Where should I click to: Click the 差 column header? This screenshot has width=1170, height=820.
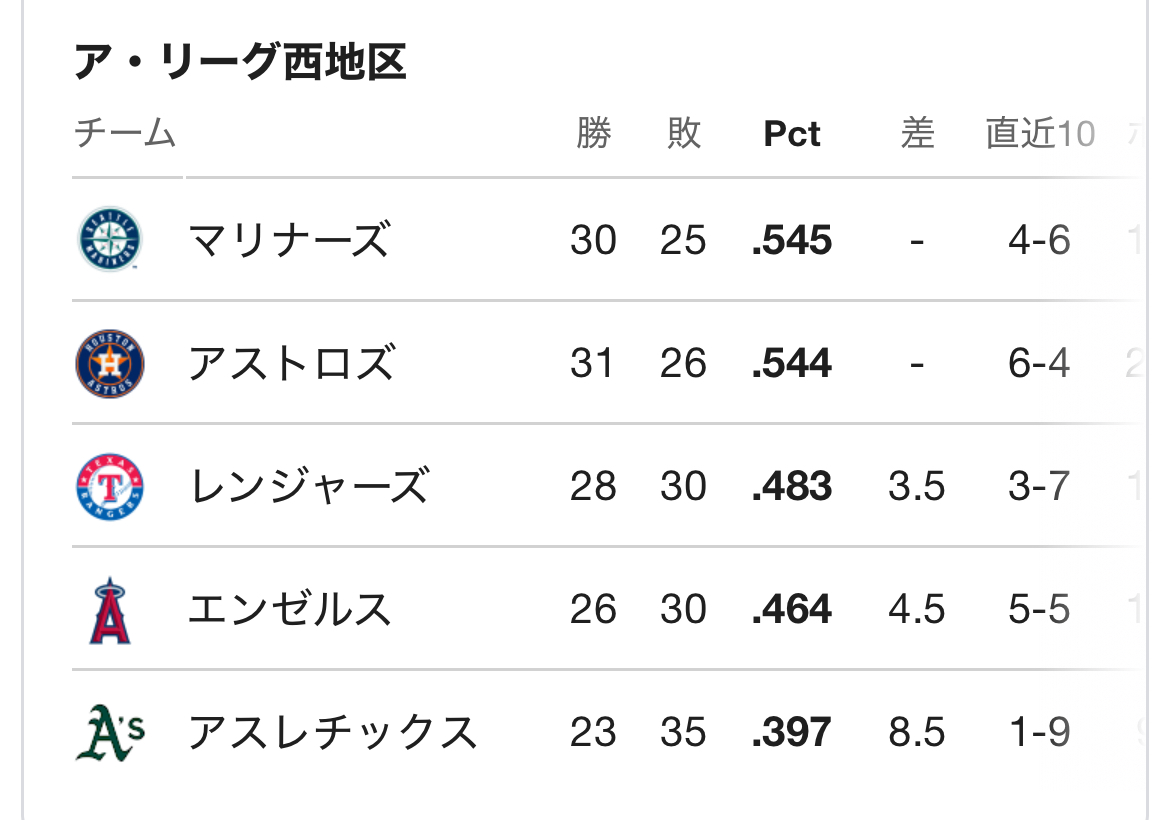917,134
